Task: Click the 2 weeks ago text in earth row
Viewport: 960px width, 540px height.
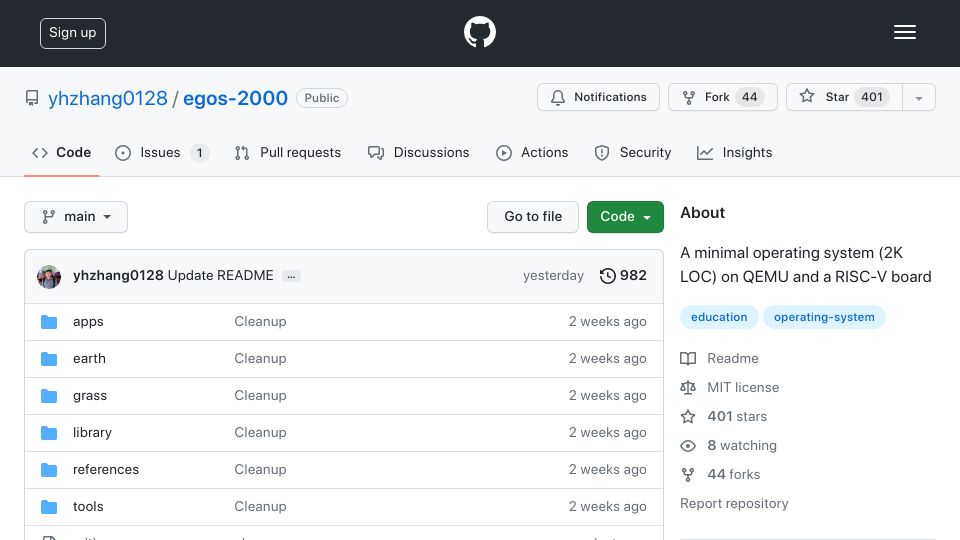Action: [607, 358]
